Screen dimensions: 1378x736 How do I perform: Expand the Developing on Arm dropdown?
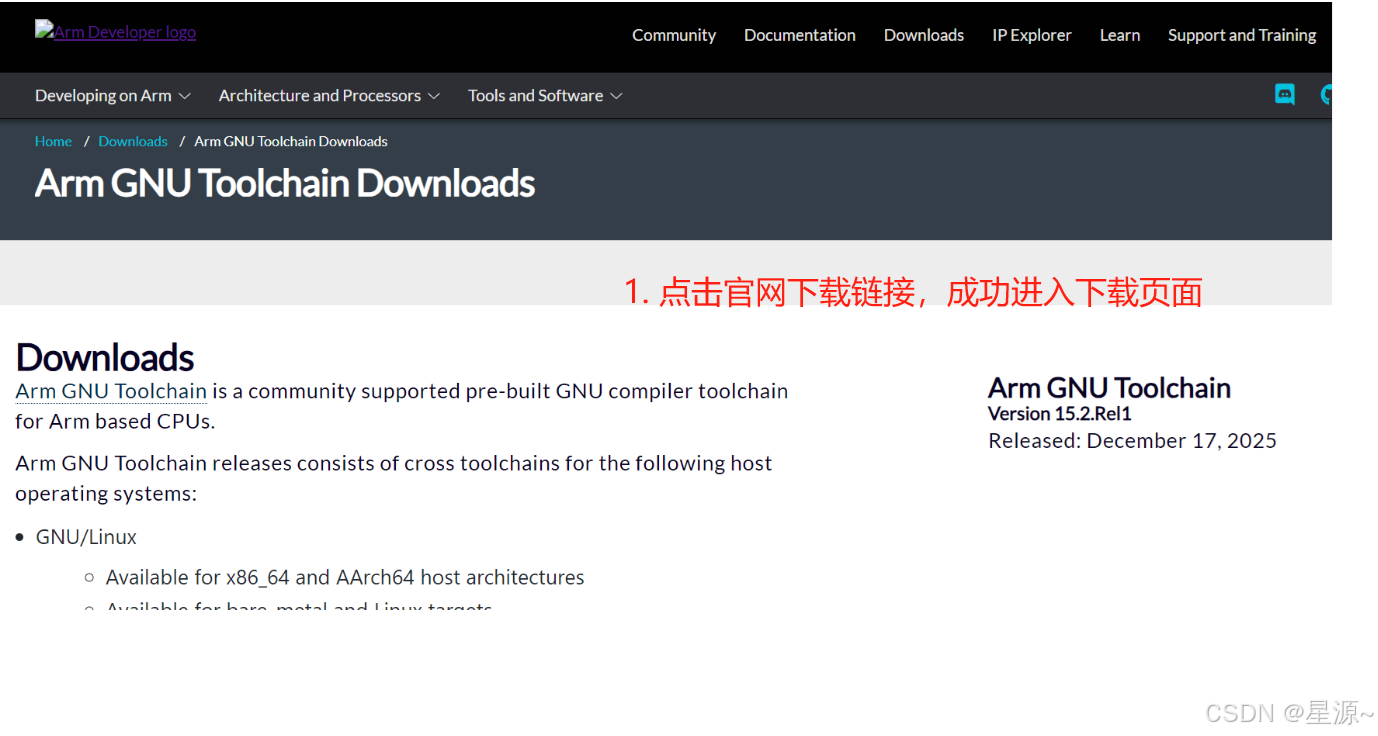[113, 95]
